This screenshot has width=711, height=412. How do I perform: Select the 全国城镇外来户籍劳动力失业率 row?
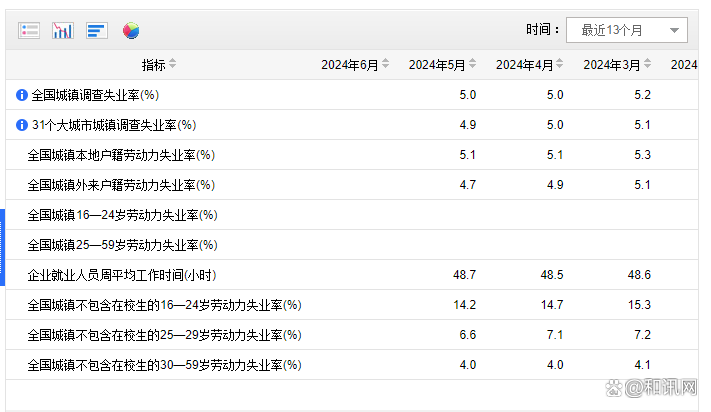tap(352, 185)
